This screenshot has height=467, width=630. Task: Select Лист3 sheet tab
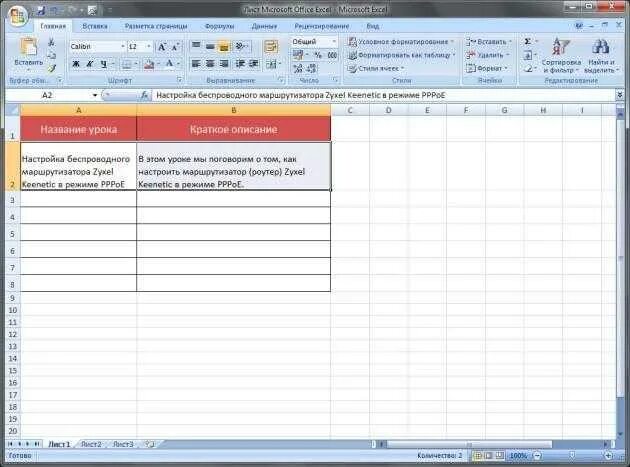123,444
